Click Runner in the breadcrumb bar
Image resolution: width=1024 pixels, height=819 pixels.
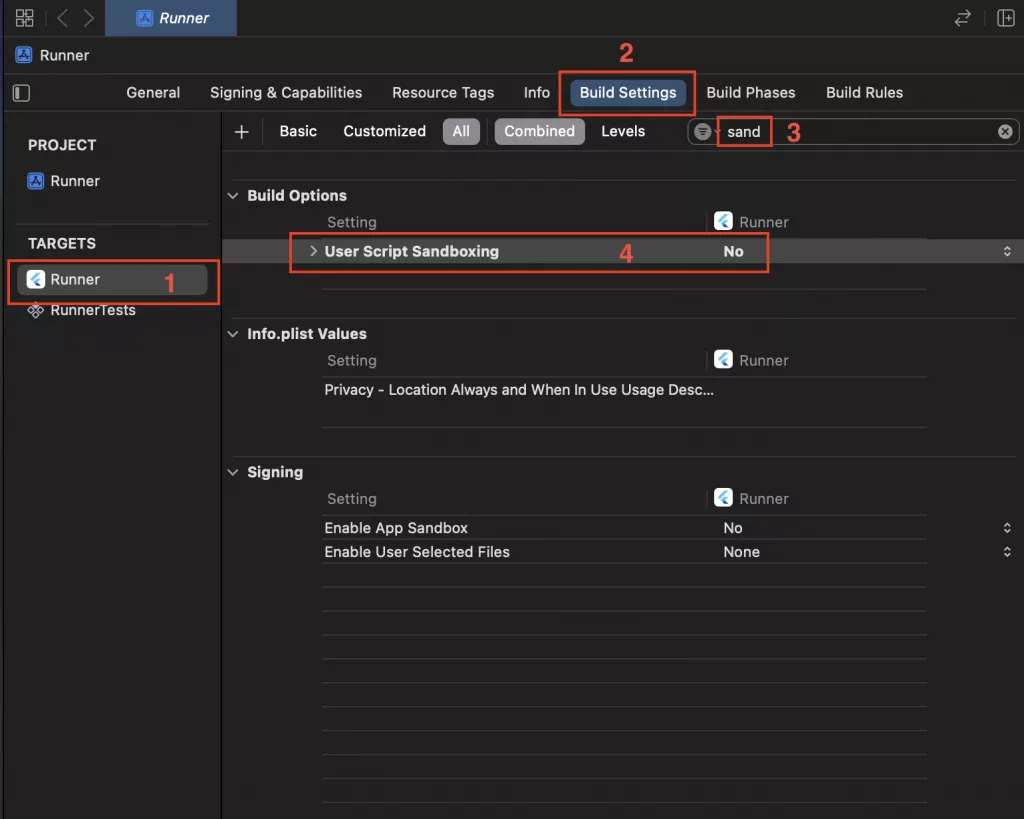(52, 55)
